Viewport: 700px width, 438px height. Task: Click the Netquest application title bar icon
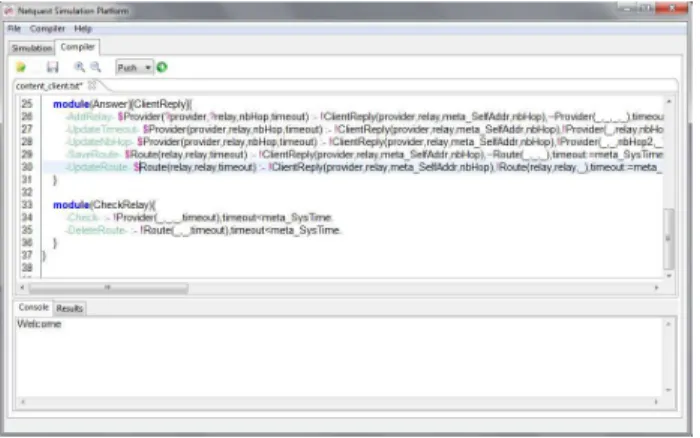point(9,11)
